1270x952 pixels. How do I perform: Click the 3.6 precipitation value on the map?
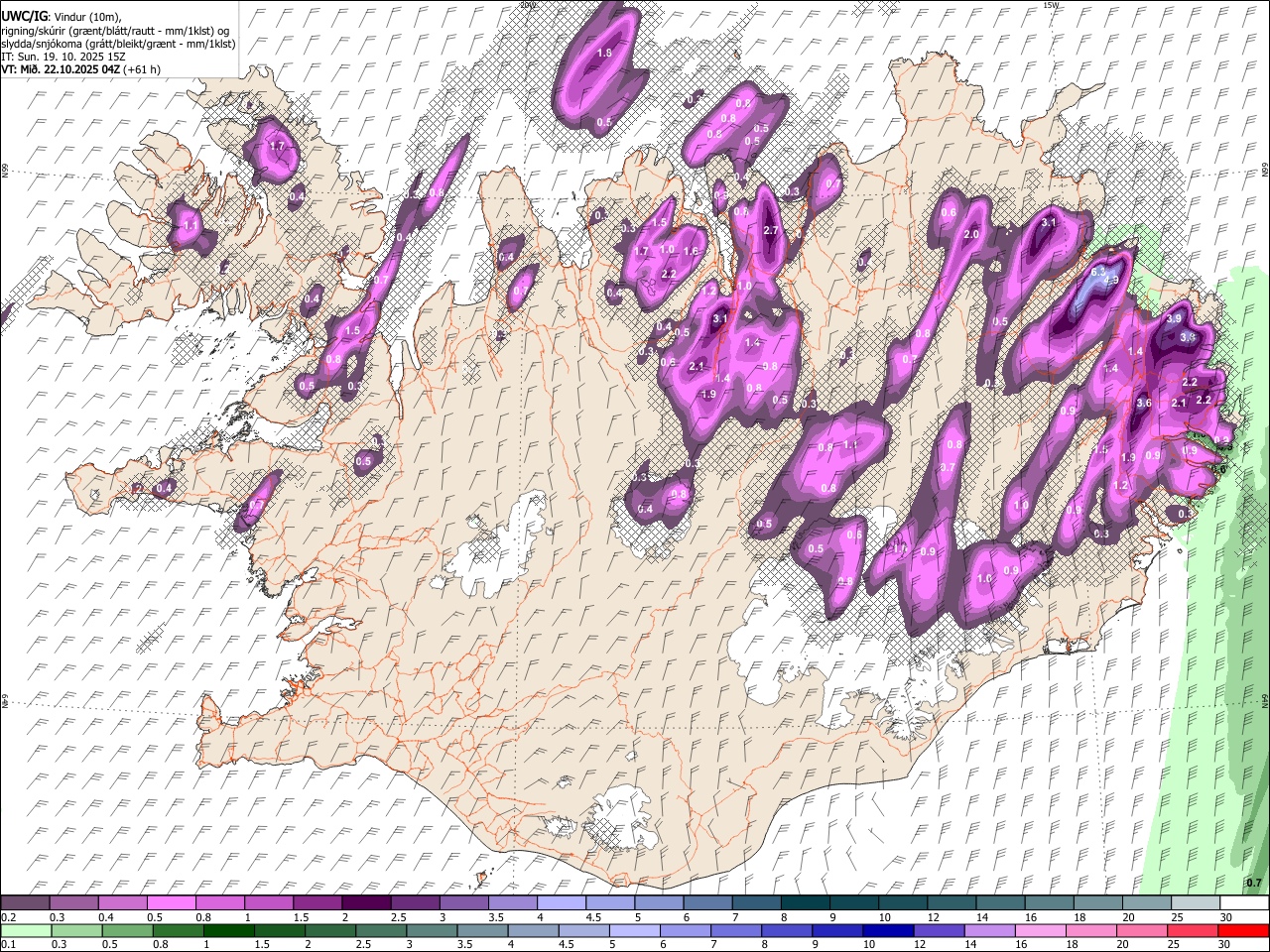[x=1143, y=403]
